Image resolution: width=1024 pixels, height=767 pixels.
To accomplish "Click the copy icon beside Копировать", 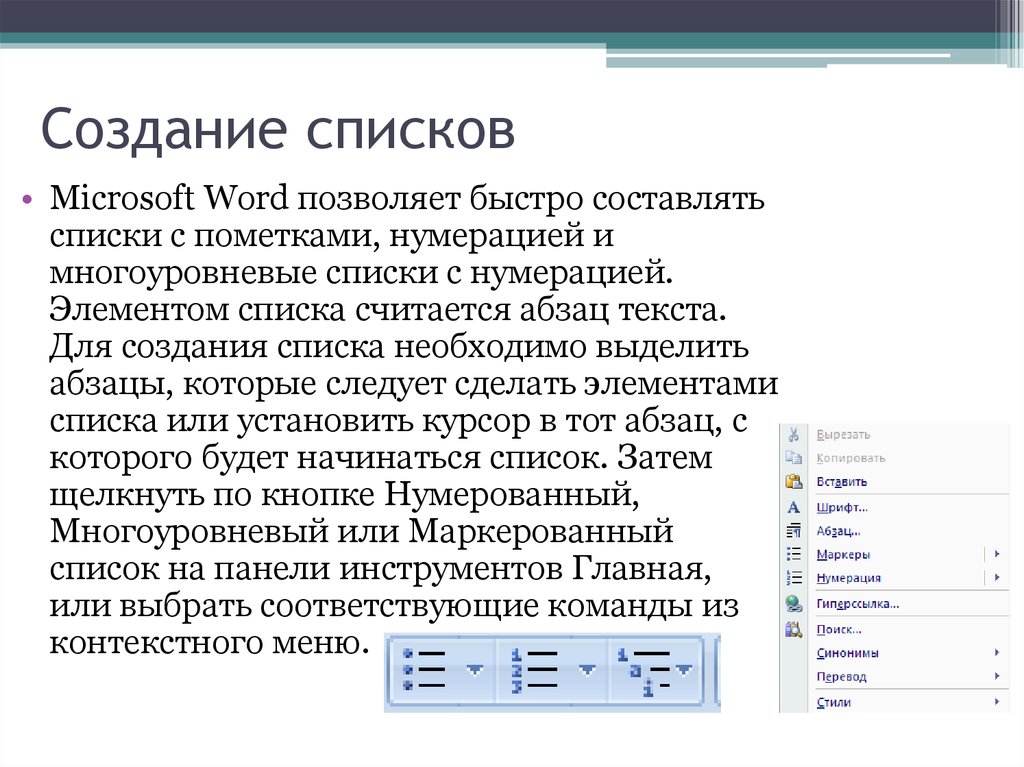I will (x=793, y=458).
